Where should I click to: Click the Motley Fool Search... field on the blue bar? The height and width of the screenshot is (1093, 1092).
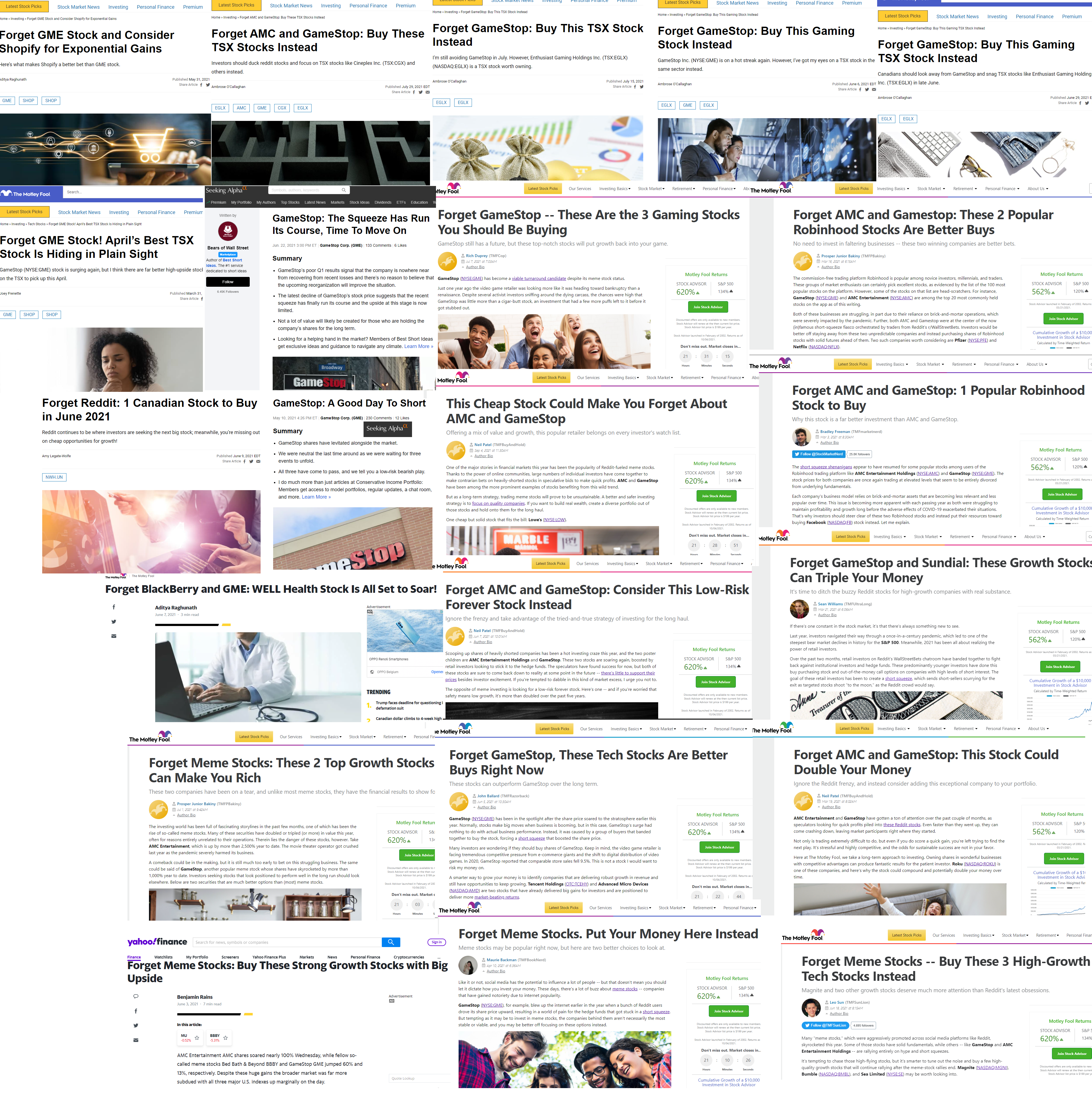(x=133, y=192)
